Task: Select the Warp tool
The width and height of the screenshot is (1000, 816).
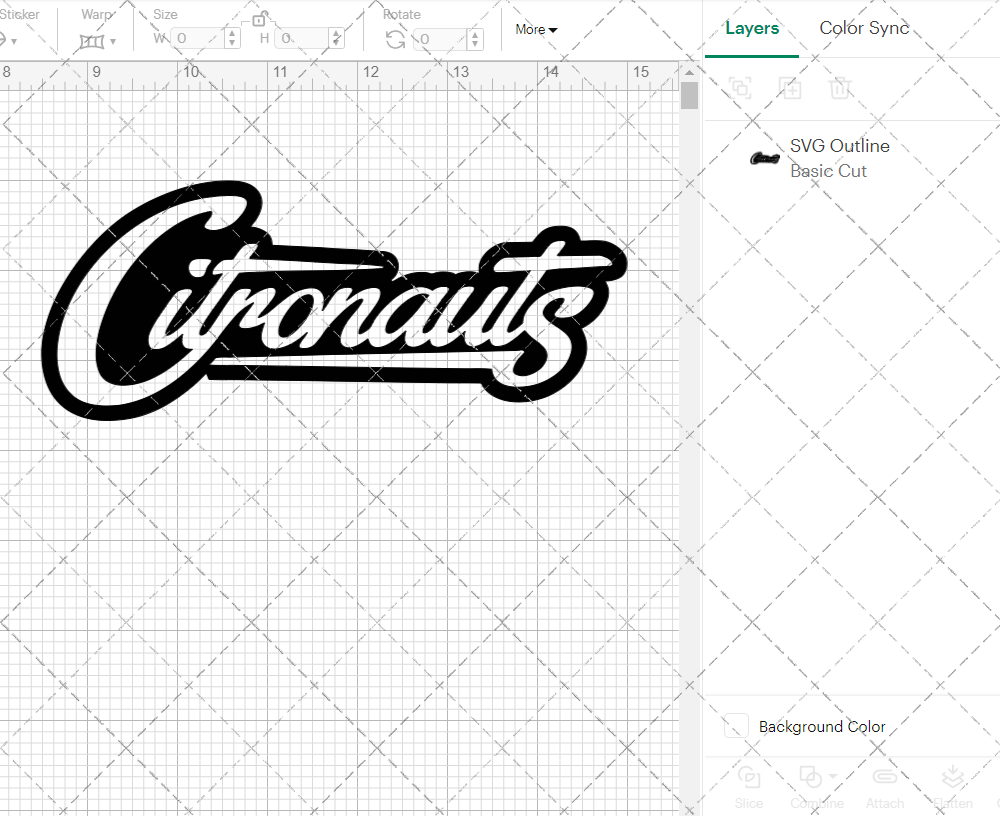Action: click(x=93, y=40)
